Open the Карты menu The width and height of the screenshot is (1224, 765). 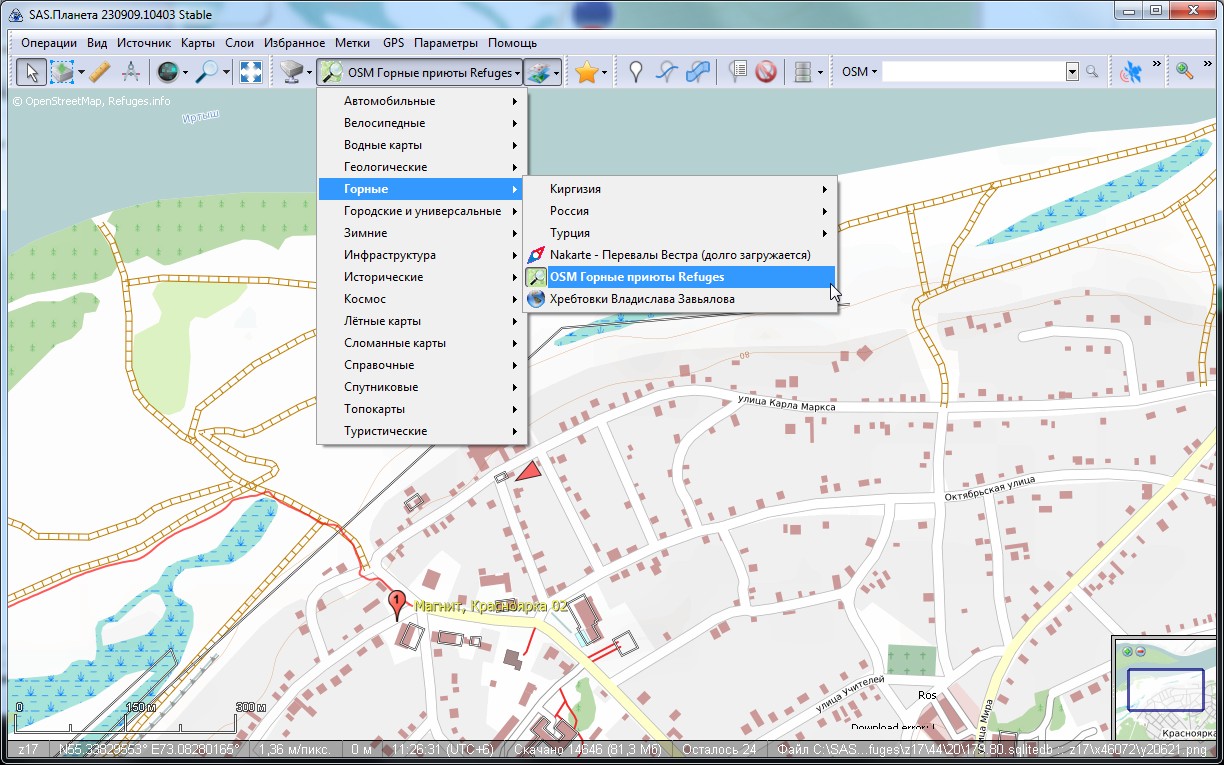pyautogui.click(x=198, y=43)
